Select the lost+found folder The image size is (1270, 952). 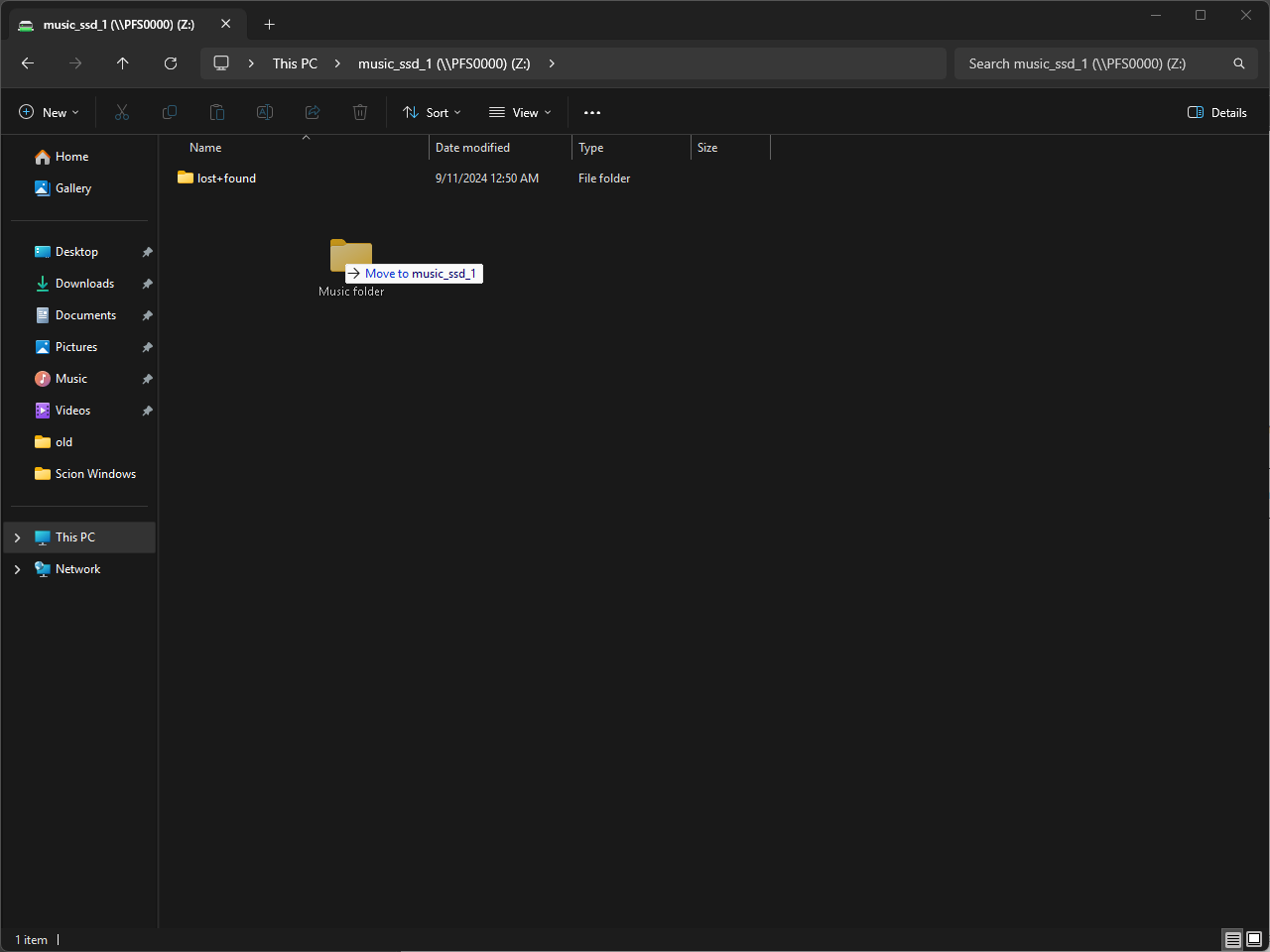[x=226, y=178]
